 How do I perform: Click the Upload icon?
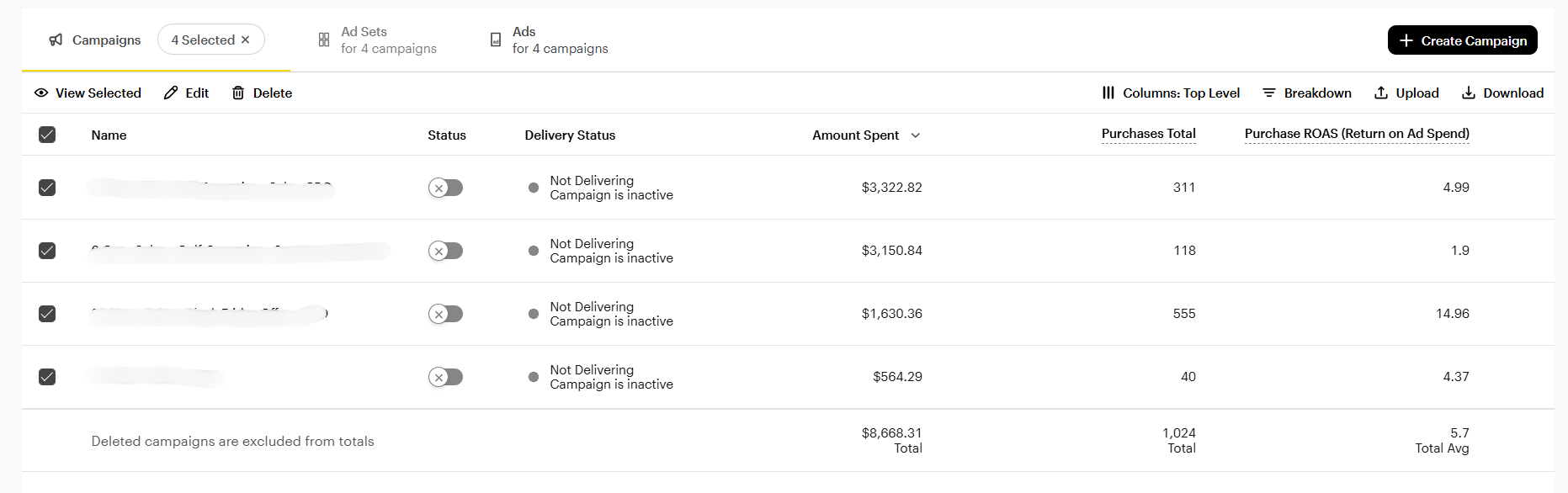click(x=1381, y=93)
